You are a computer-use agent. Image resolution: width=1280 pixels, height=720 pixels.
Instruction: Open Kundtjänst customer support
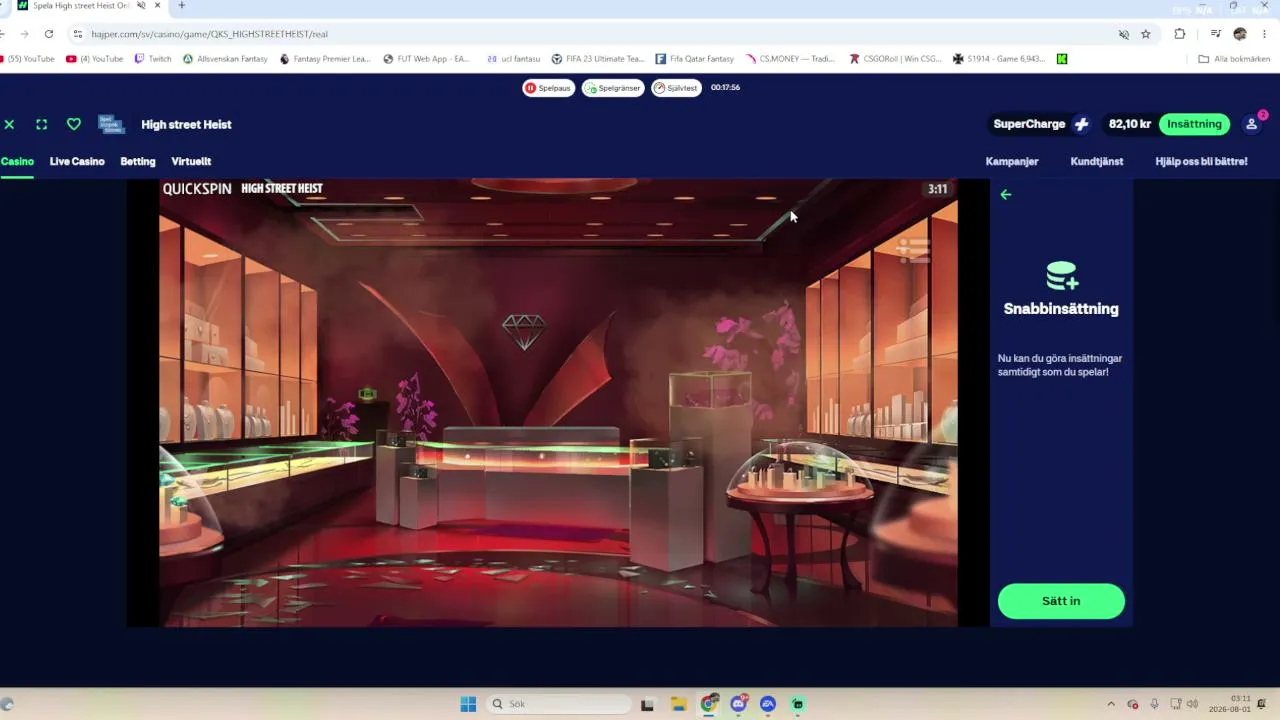coord(1097,161)
